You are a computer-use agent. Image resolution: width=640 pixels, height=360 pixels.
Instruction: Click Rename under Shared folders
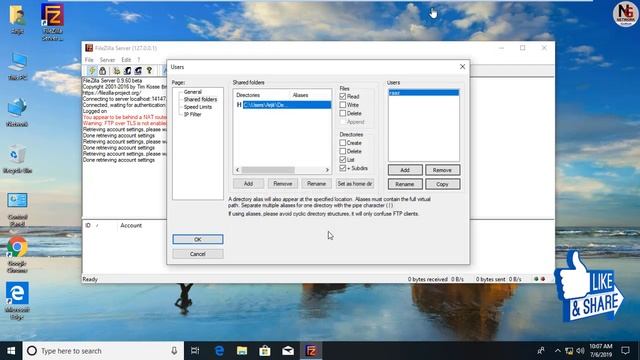[316, 184]
